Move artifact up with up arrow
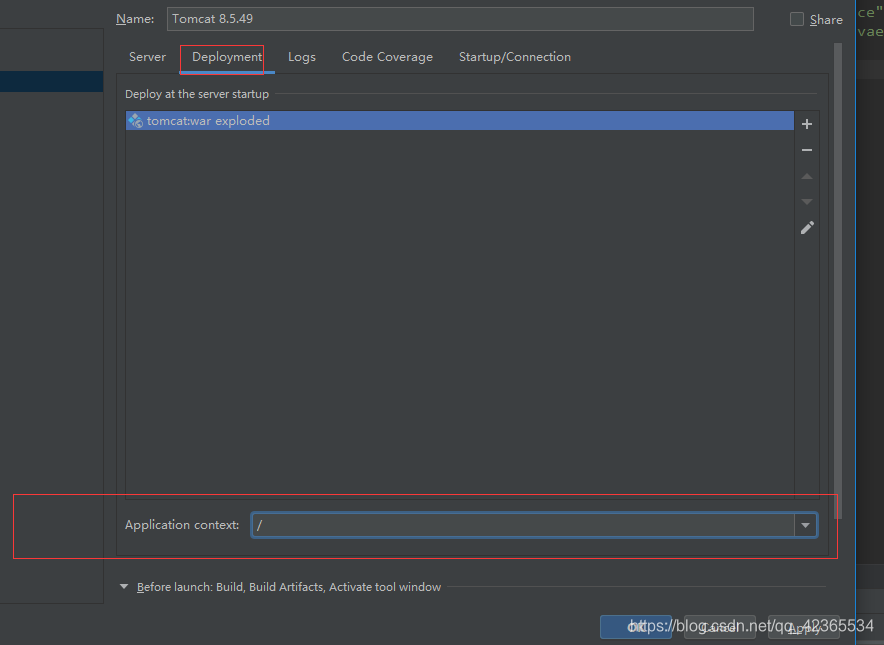Viewport: 884px width, 645px height. [x=807, y=176]
